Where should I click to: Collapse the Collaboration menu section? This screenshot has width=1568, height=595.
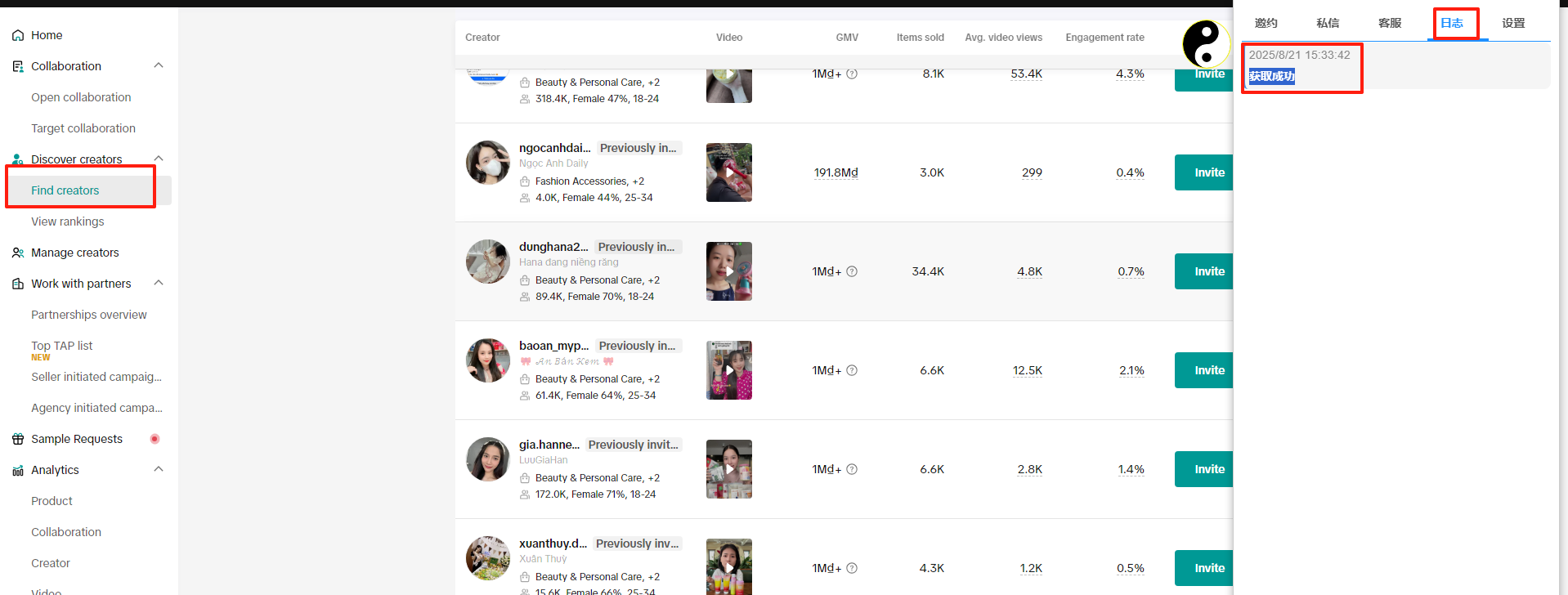(x=159, y=65)
